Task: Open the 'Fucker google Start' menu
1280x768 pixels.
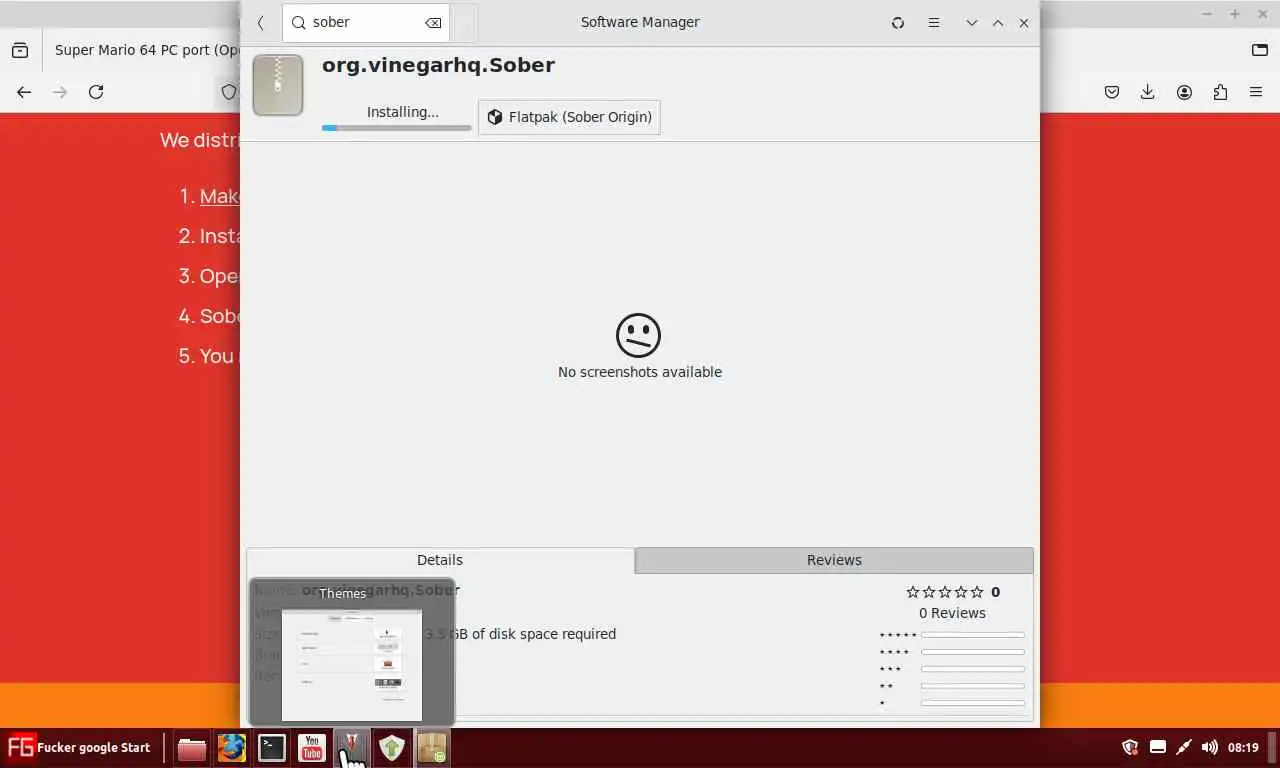Action: tap(79, 747)
